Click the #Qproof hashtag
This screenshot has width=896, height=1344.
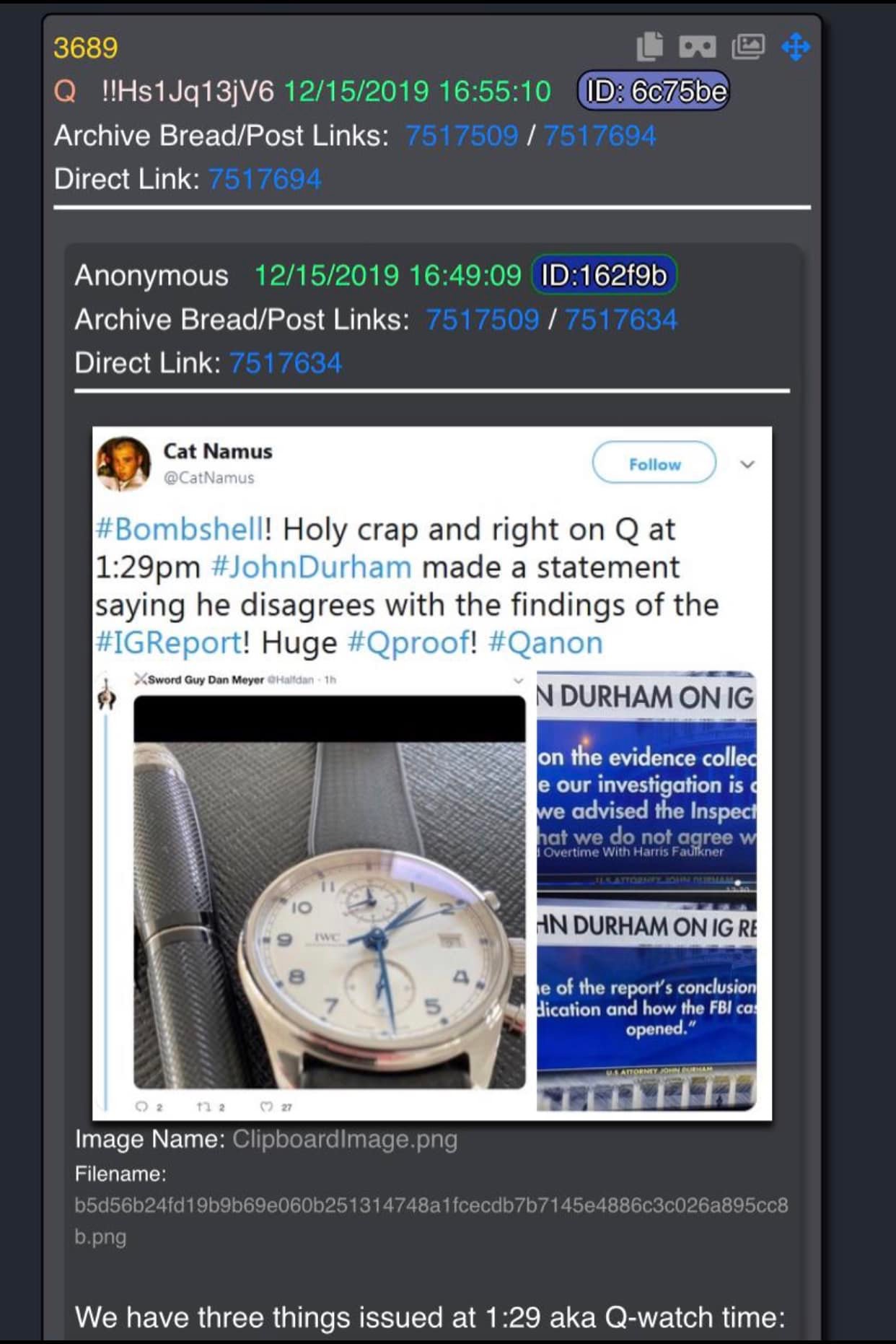tap(408, 642)
